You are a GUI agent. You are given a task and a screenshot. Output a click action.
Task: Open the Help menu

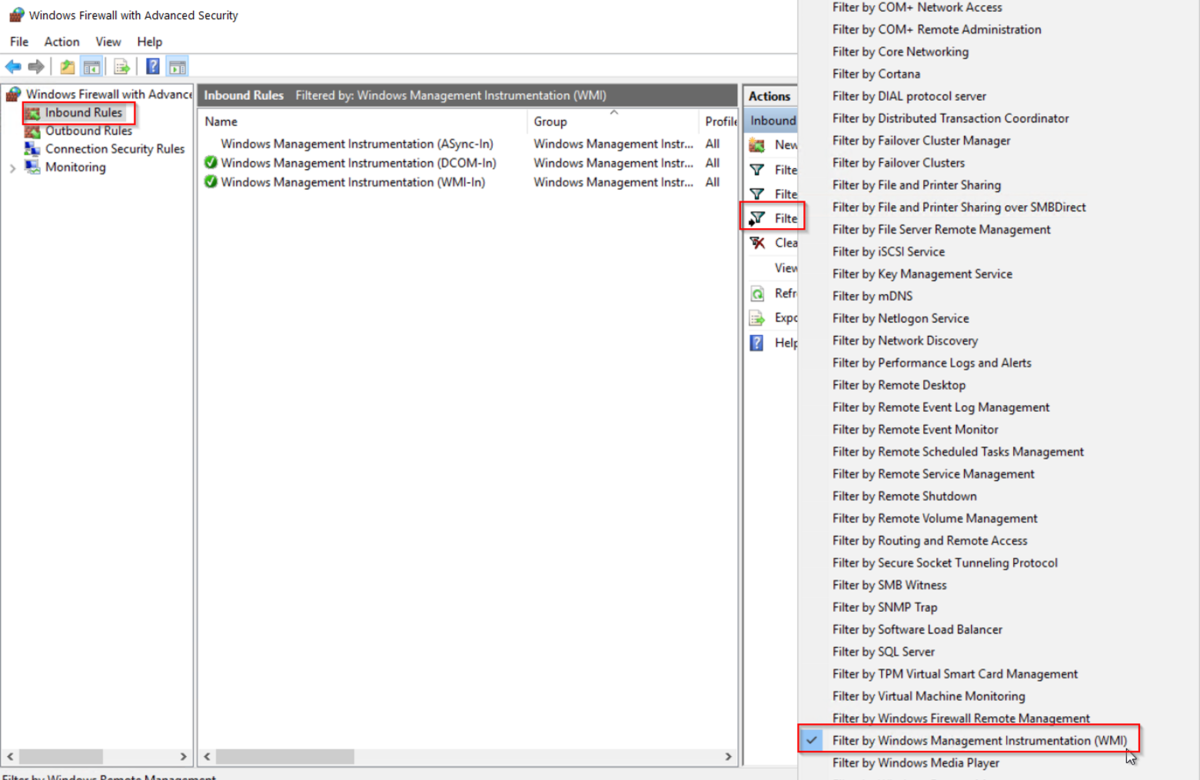tap(150, 42)
